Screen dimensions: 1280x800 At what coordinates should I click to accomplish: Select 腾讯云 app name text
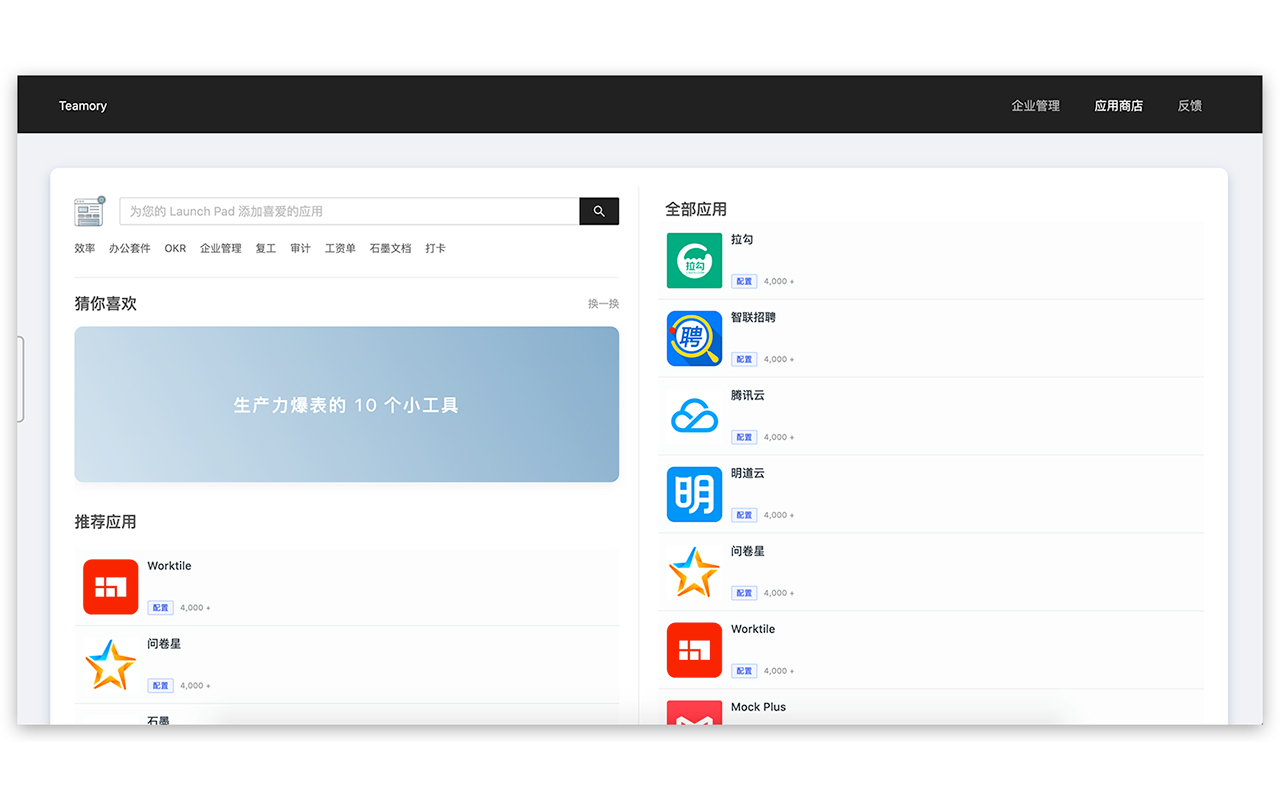[x=748, y=396]
